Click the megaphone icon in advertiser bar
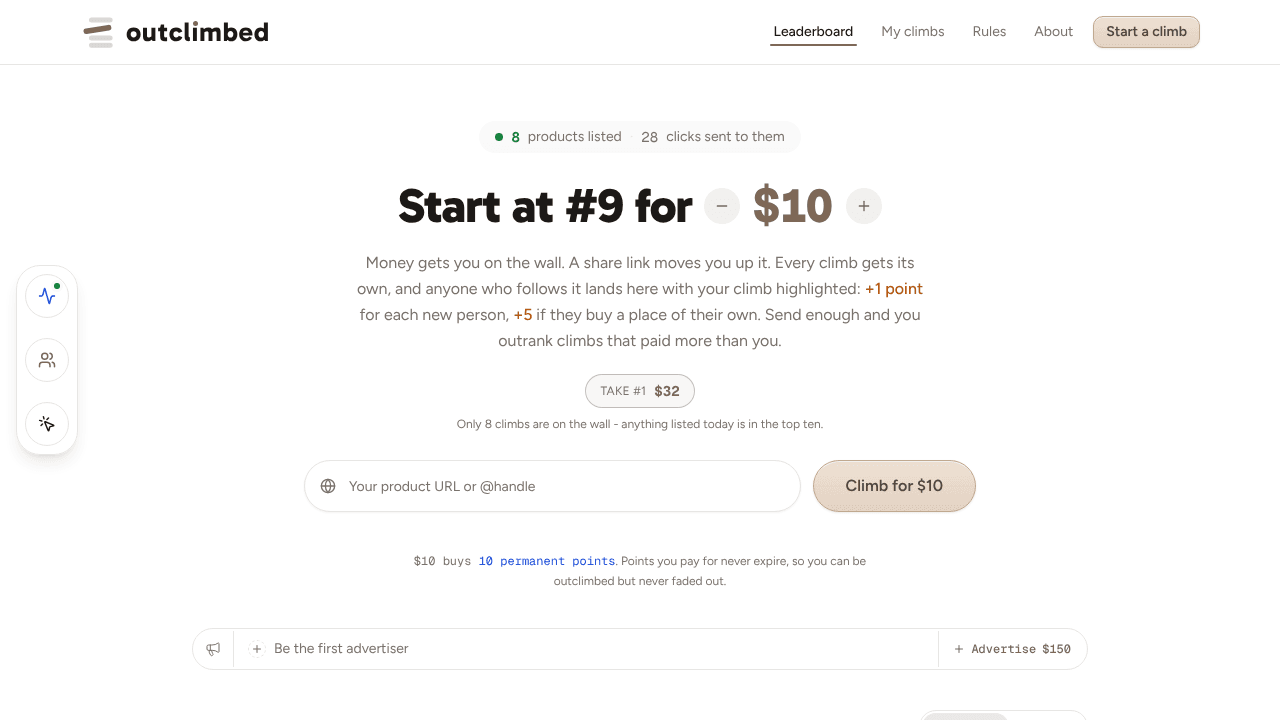This screenshot has height=720, width=1280. [x=213, y=649]
